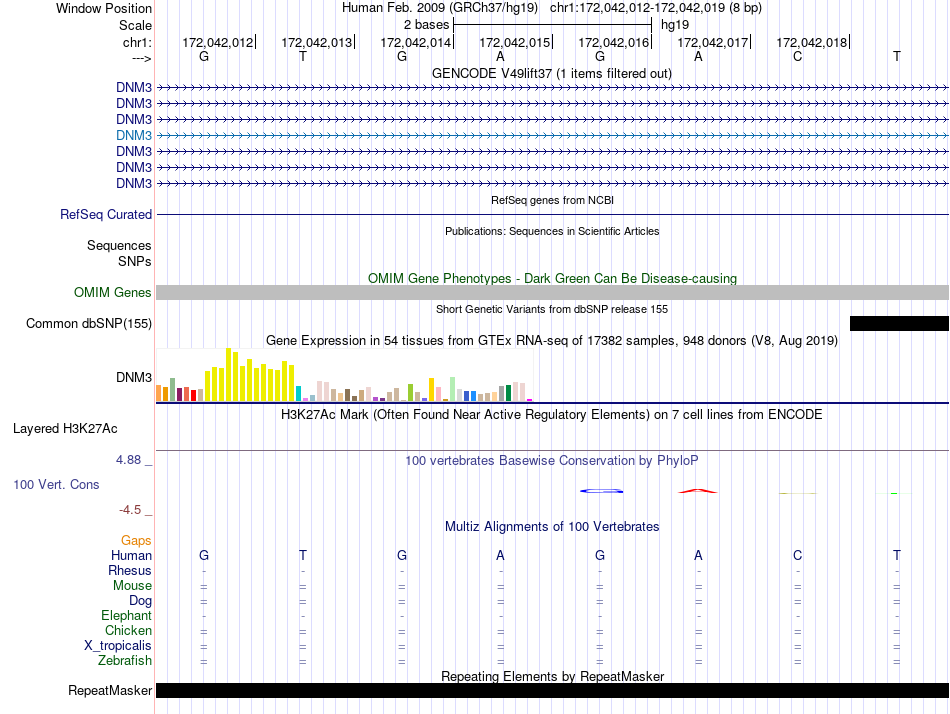Click the 'Human' alignment row label

tap(131, 555)
